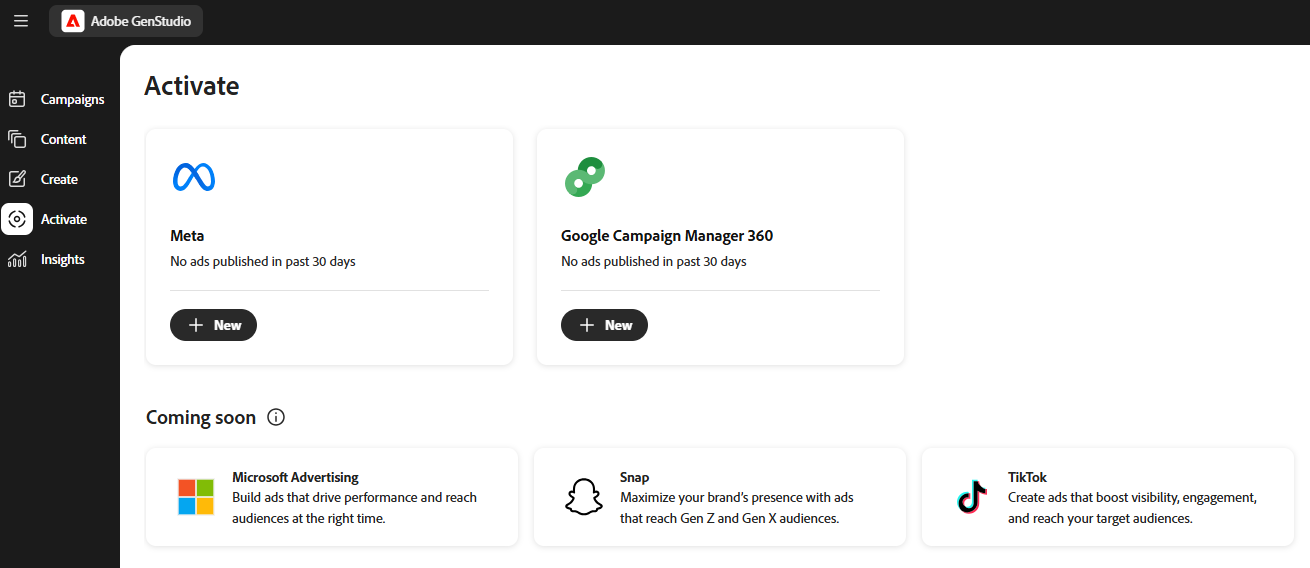Click the Meta infinity logo
1310x568 pixels.
point(194,177)
